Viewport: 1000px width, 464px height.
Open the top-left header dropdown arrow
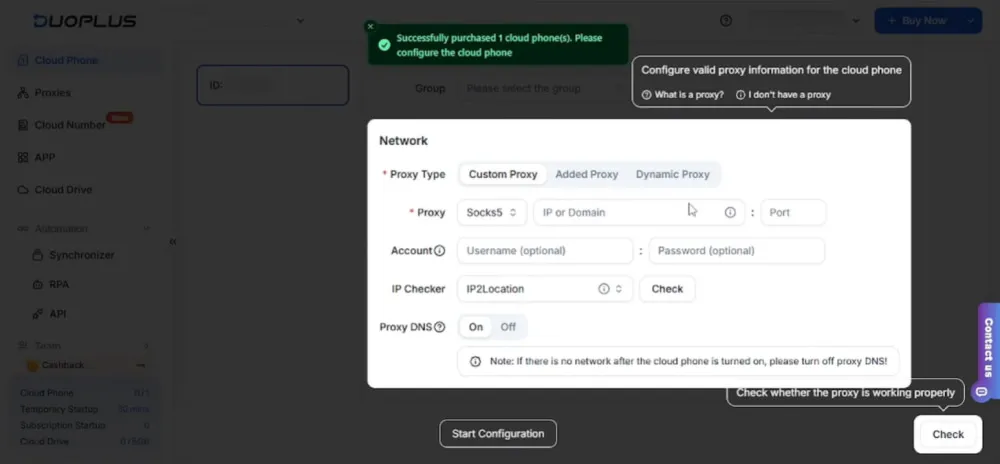click(x=300, y=21)
